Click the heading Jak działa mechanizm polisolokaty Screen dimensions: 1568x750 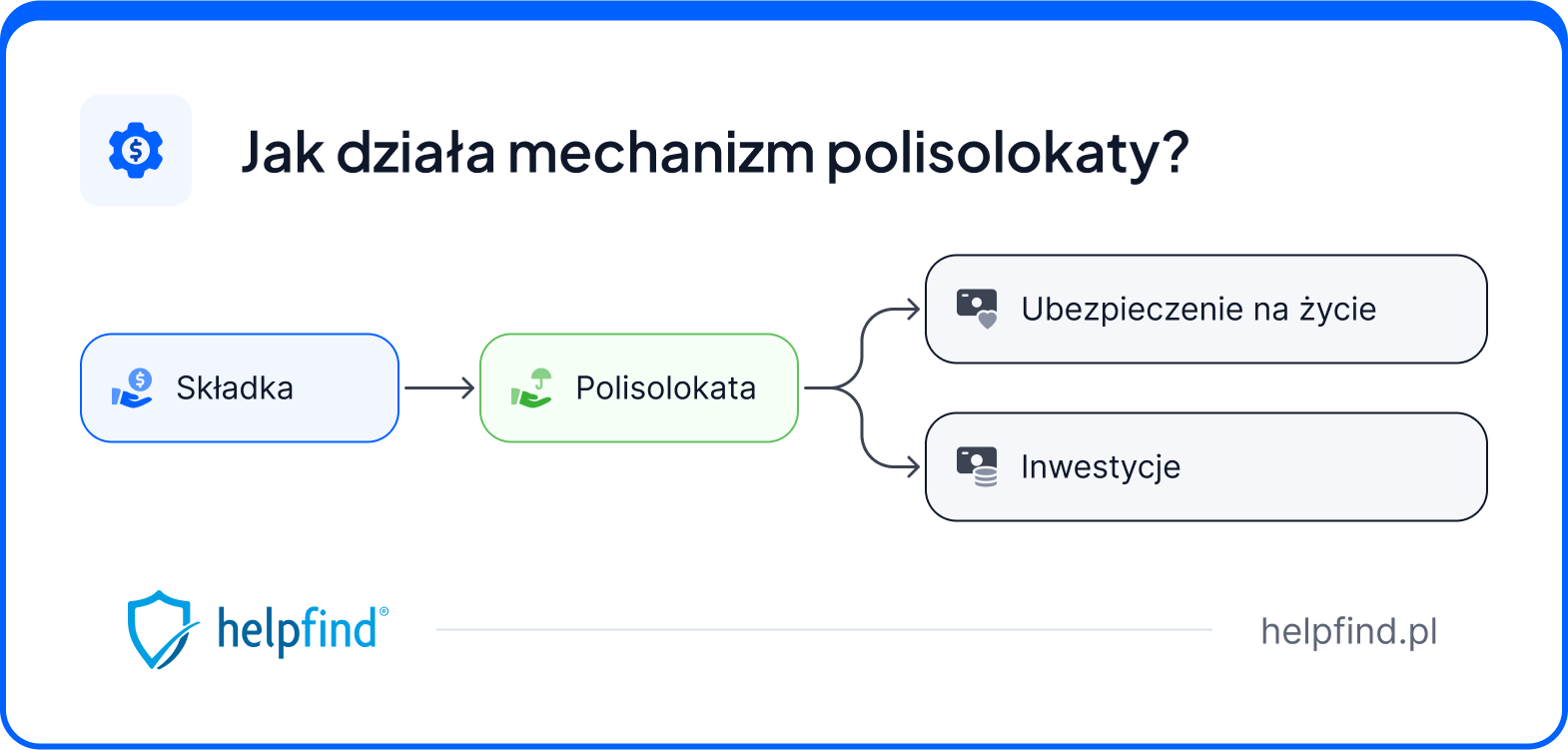[x=714, y=153]
